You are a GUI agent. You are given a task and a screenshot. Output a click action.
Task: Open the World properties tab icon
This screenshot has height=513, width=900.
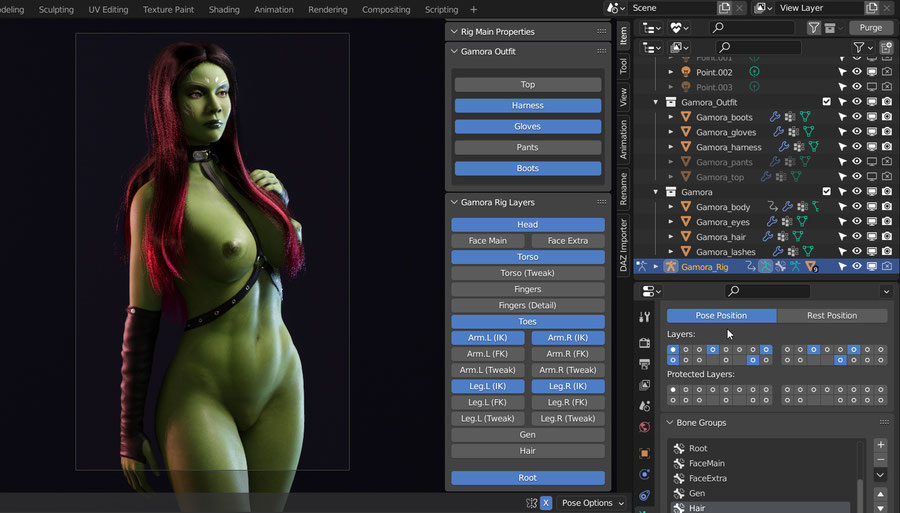[645, 427]
